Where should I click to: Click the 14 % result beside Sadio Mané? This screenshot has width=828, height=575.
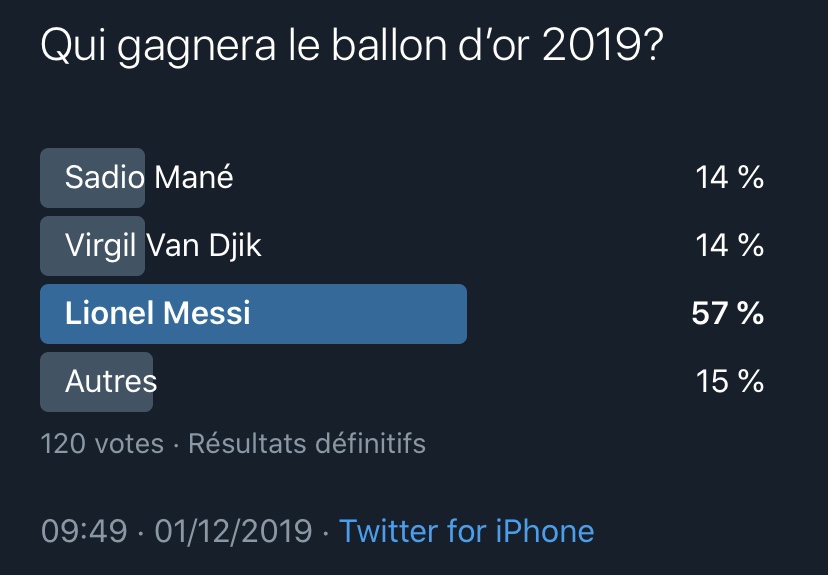(x=729, y=178)
